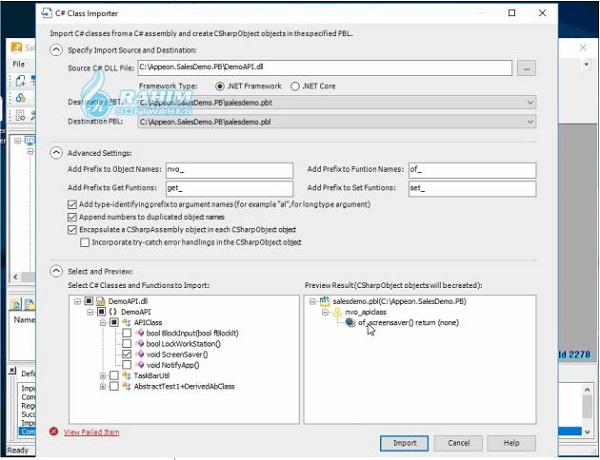This screenshot has width=600, height=460.
Task: Click the Help button
Action: pos(511,443)
